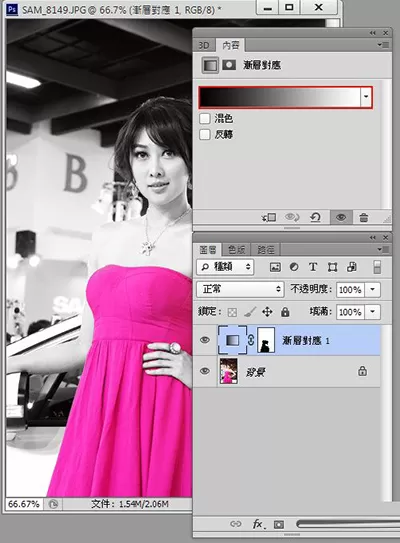Hide the 背景 layer eye
This screenshot has height=543, width=400.
(205, 371)
